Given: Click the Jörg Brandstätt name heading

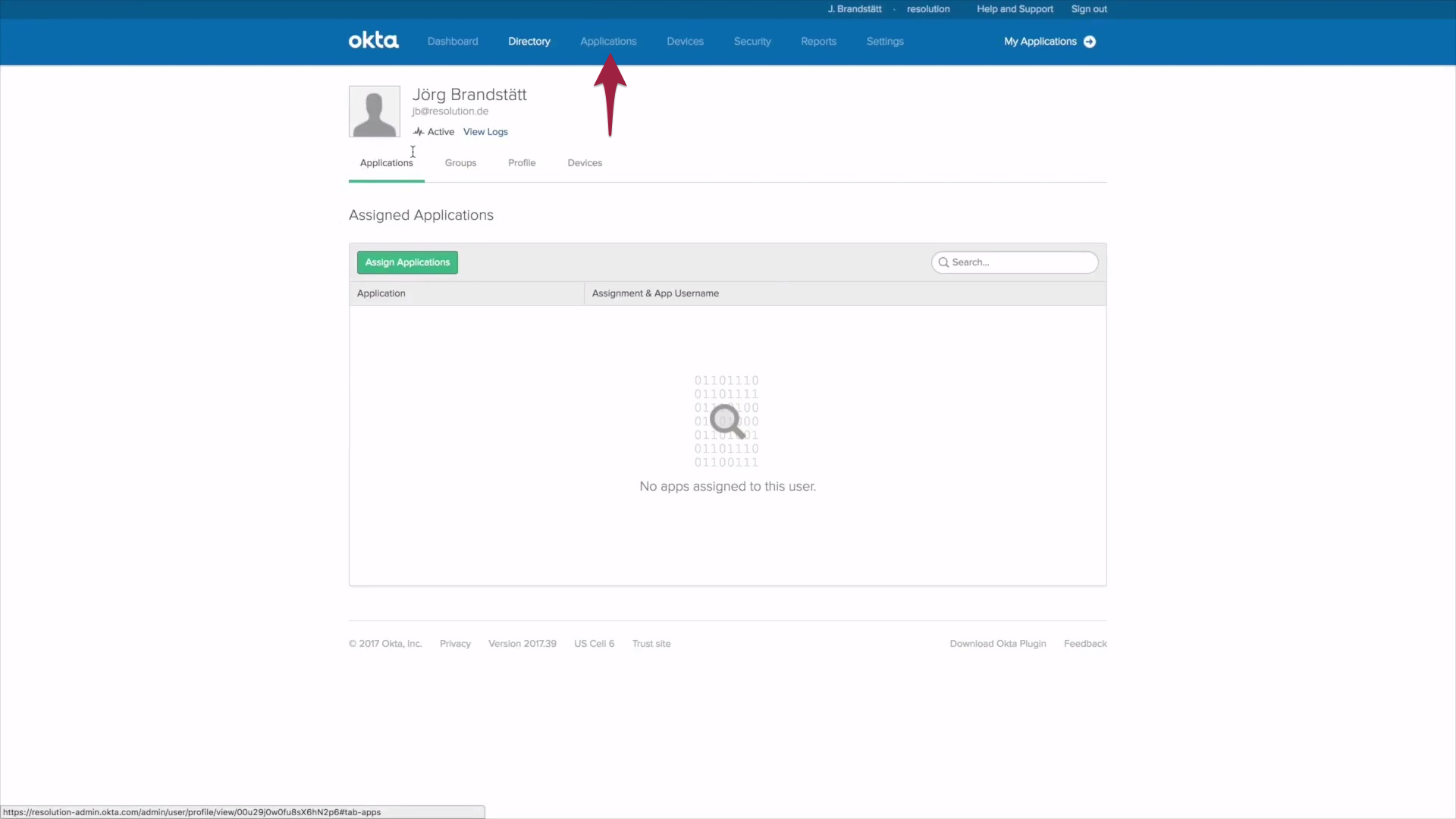Looking at the screenshot, I should coord(469,95).
